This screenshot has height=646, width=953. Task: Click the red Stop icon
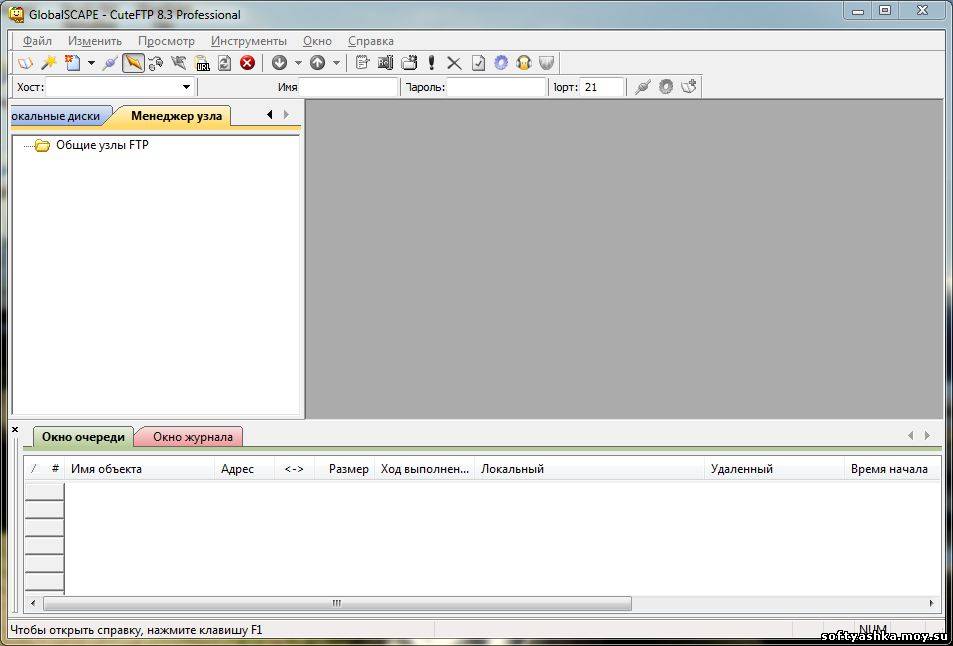[x=247, y=63]
